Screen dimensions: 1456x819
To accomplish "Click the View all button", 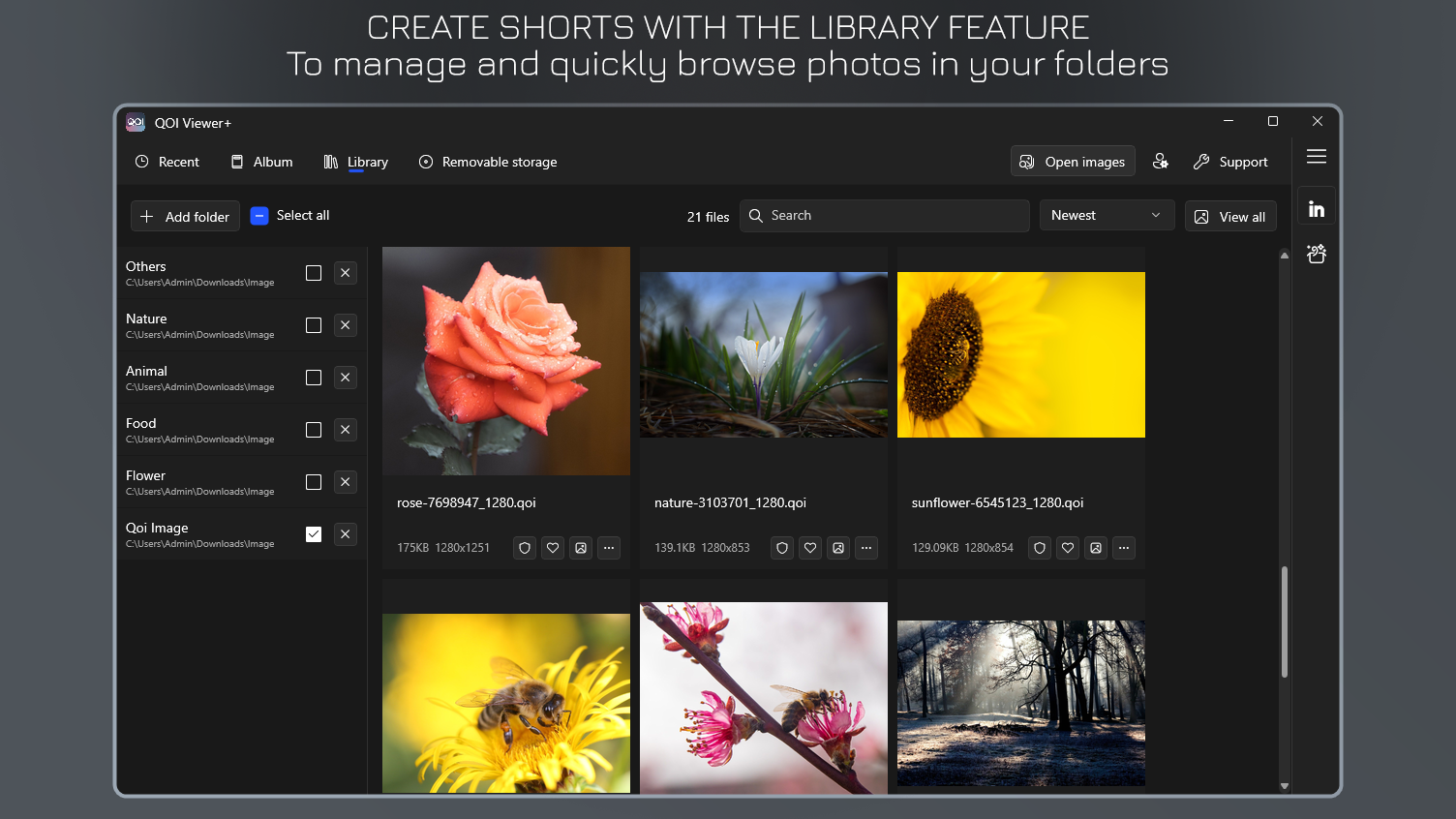I will [1230, 217].
